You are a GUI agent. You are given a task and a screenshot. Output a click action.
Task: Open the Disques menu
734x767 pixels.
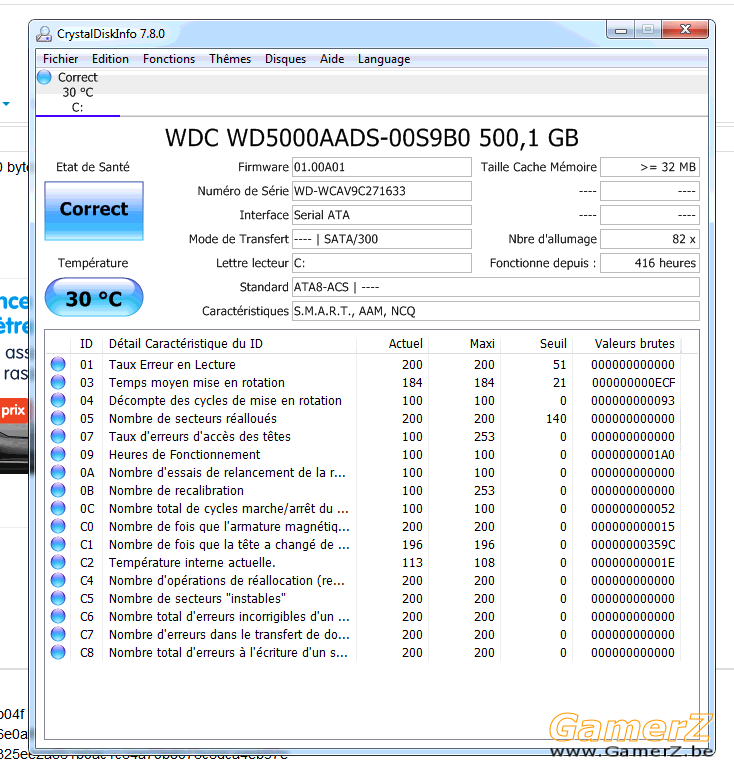[286, 59]
